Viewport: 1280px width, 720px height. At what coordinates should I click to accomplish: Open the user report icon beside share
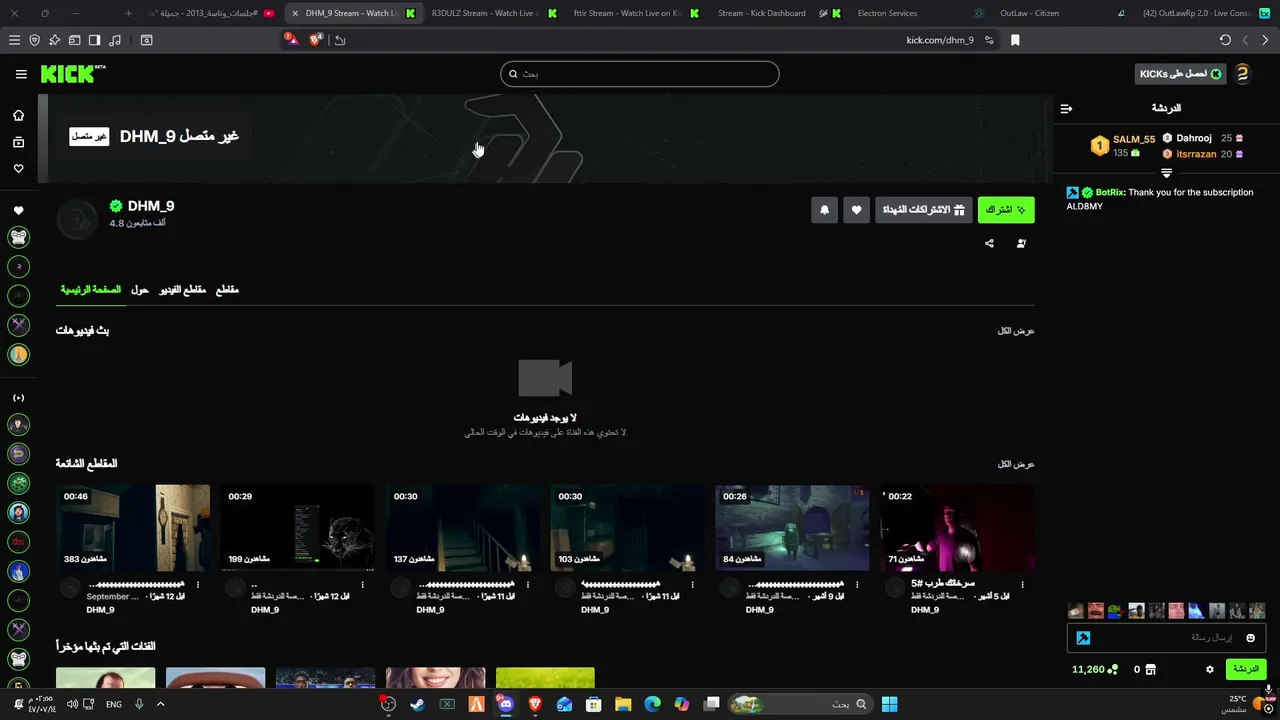coord(1021,243)
